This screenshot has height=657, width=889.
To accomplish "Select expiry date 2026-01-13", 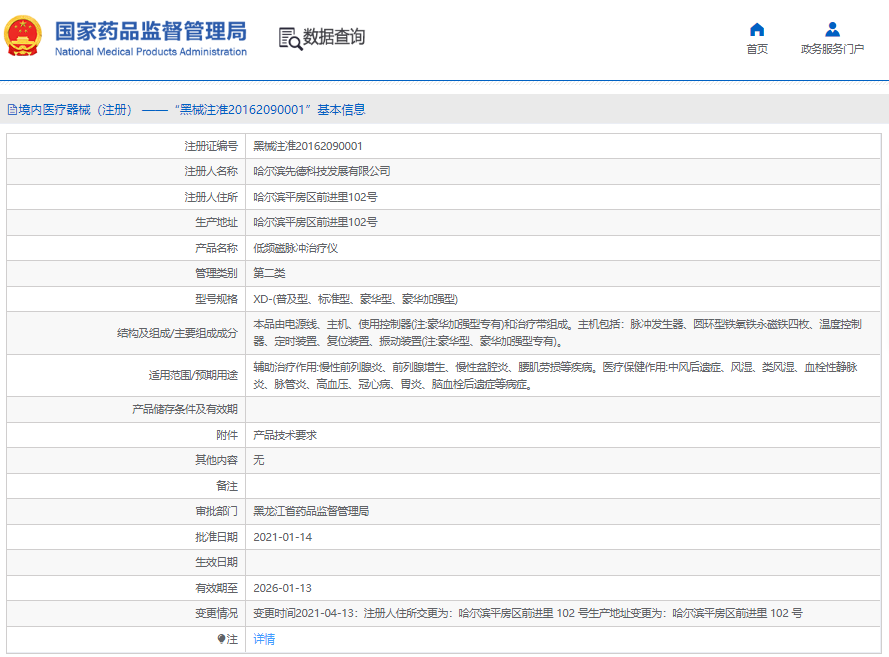I will click(x=282, y=588).
